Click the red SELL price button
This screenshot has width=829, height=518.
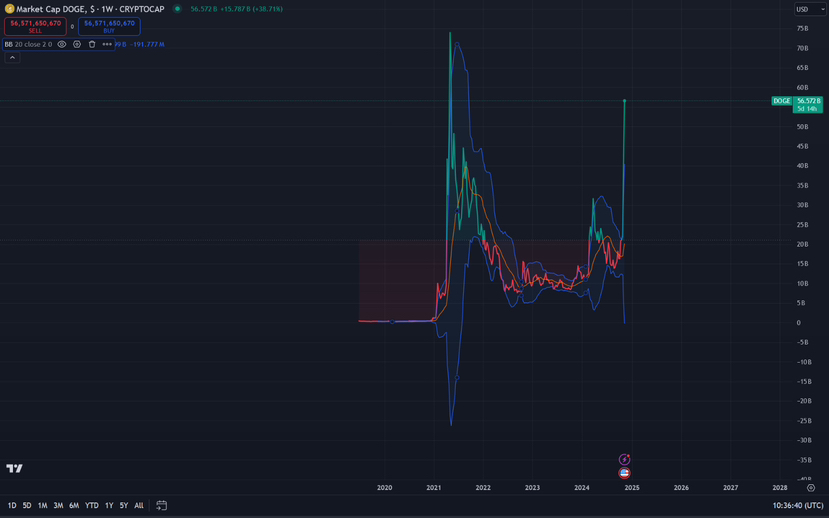35,26
